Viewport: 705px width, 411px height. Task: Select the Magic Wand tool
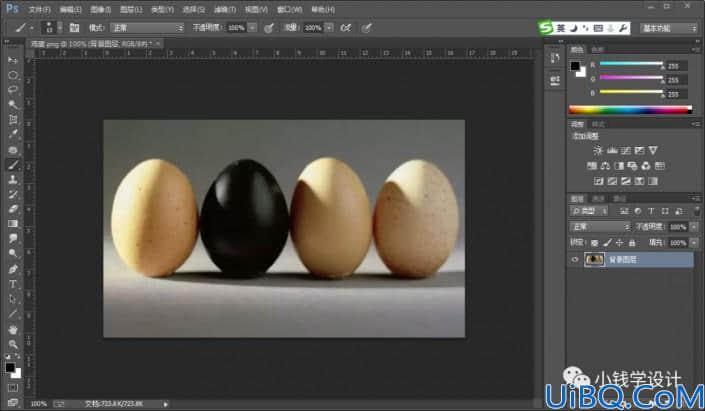[x=13, y=104]
